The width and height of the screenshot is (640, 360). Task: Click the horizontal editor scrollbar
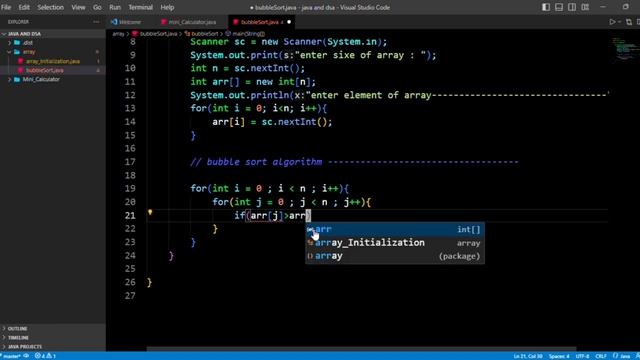point(361,349)
